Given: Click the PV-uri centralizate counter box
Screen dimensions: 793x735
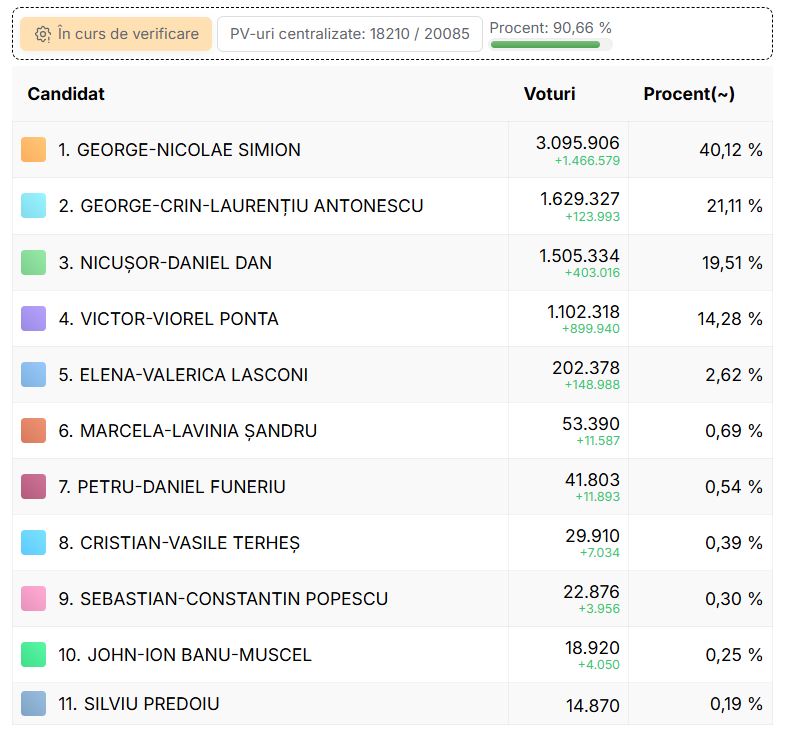Looking at the screenshot, I should [x=349, y=34].
